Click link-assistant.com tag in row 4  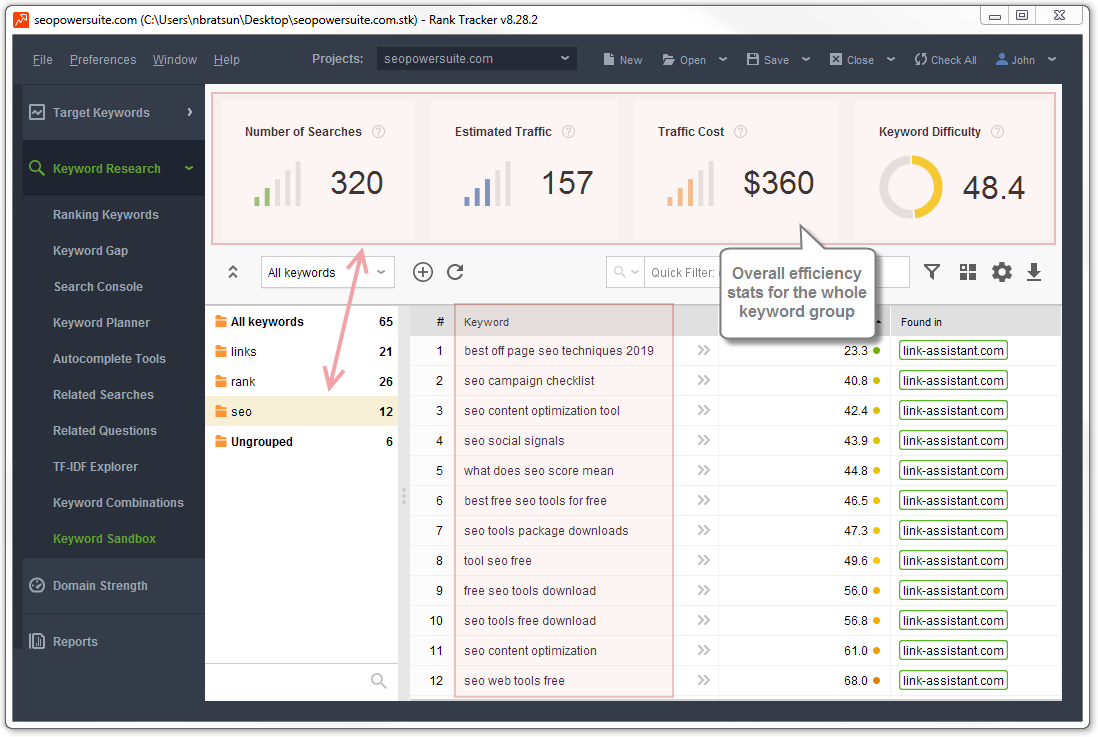(x=953, y=441)
